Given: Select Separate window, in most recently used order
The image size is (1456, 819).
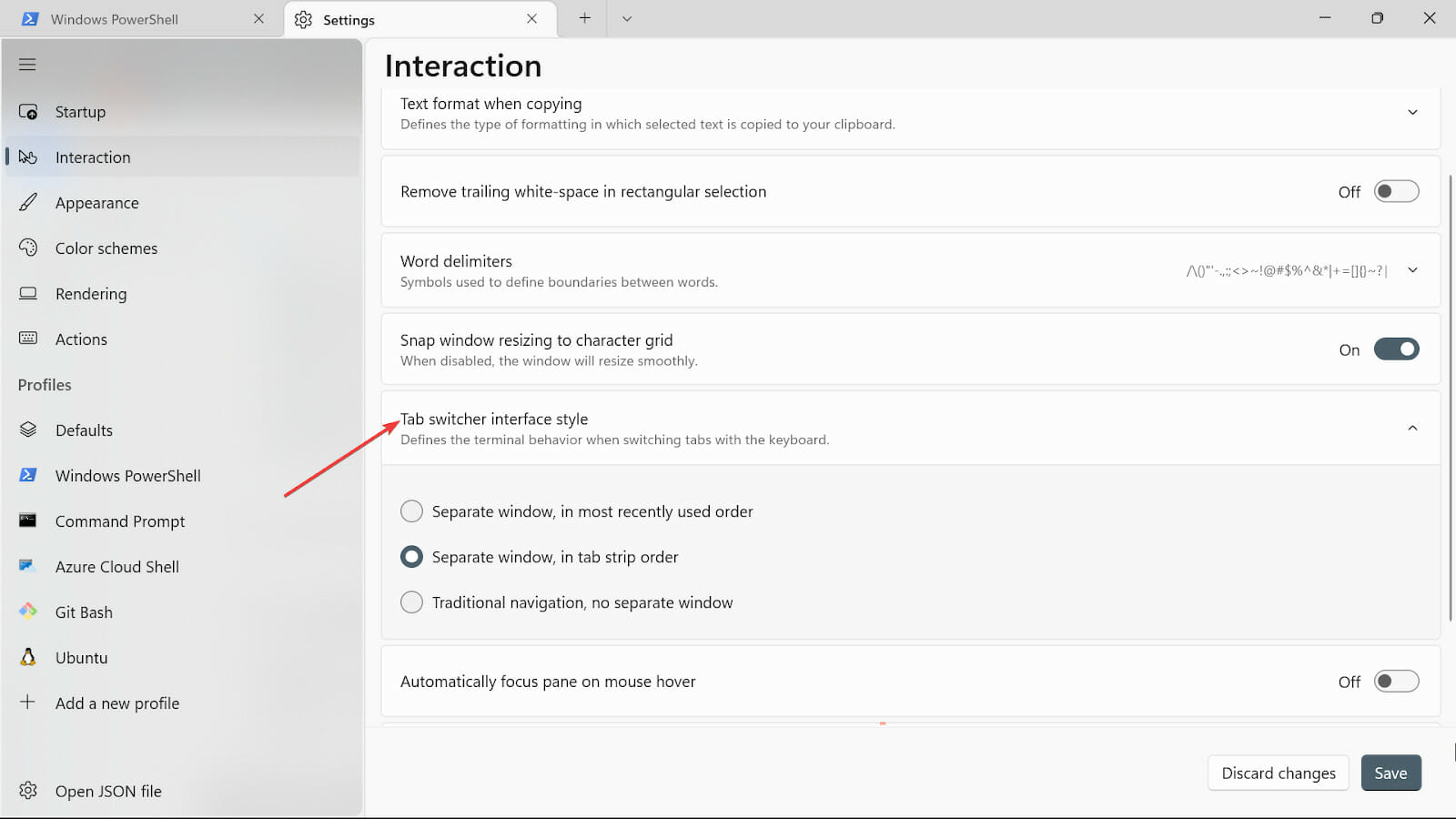Looking at the screenshot, I should pyautogui.click(x=411, y=511).
